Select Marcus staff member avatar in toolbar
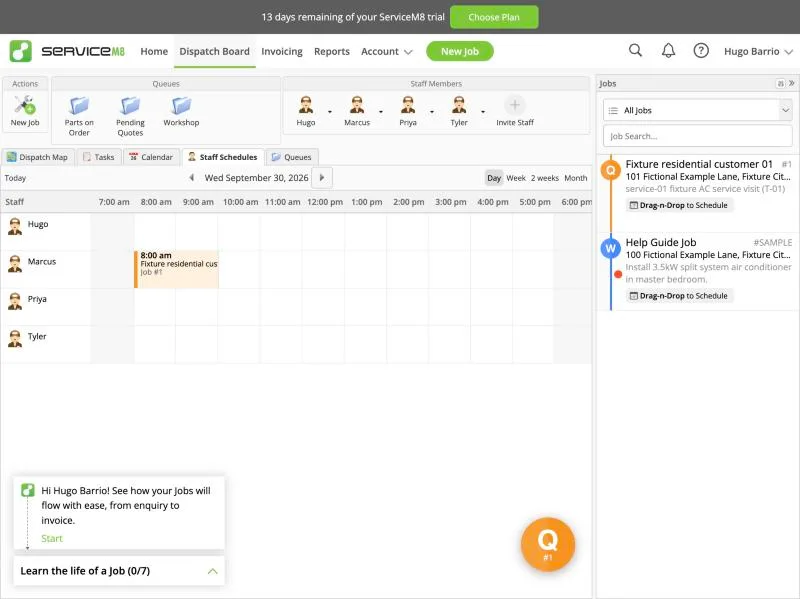The height and width of the screenshot is (599, 800). click(357, 105)
